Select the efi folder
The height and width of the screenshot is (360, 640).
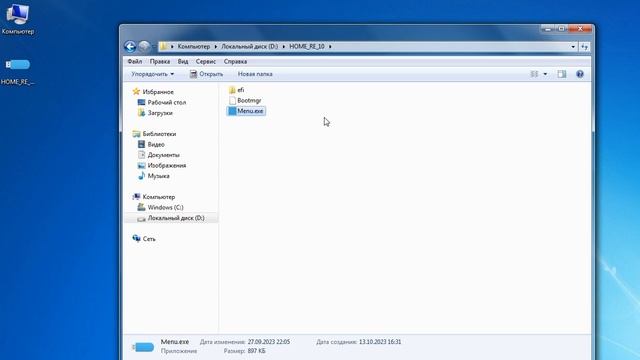[237, 90]
